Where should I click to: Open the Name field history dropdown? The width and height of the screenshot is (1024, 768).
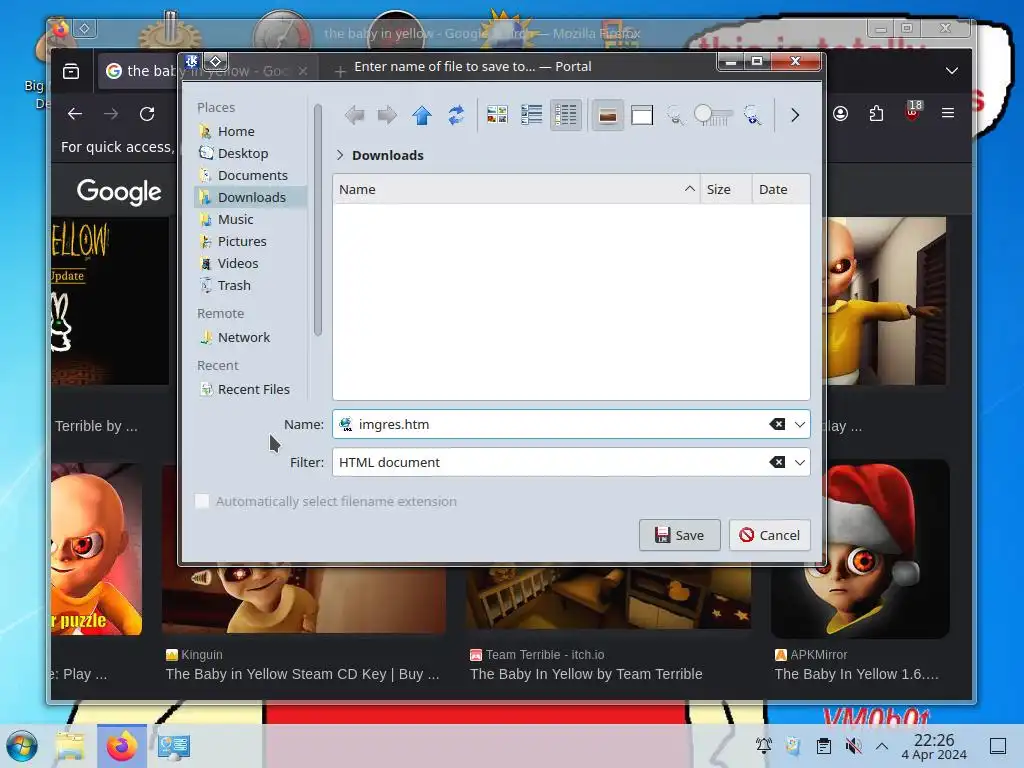pyautogui.click(x=800, y=424)
